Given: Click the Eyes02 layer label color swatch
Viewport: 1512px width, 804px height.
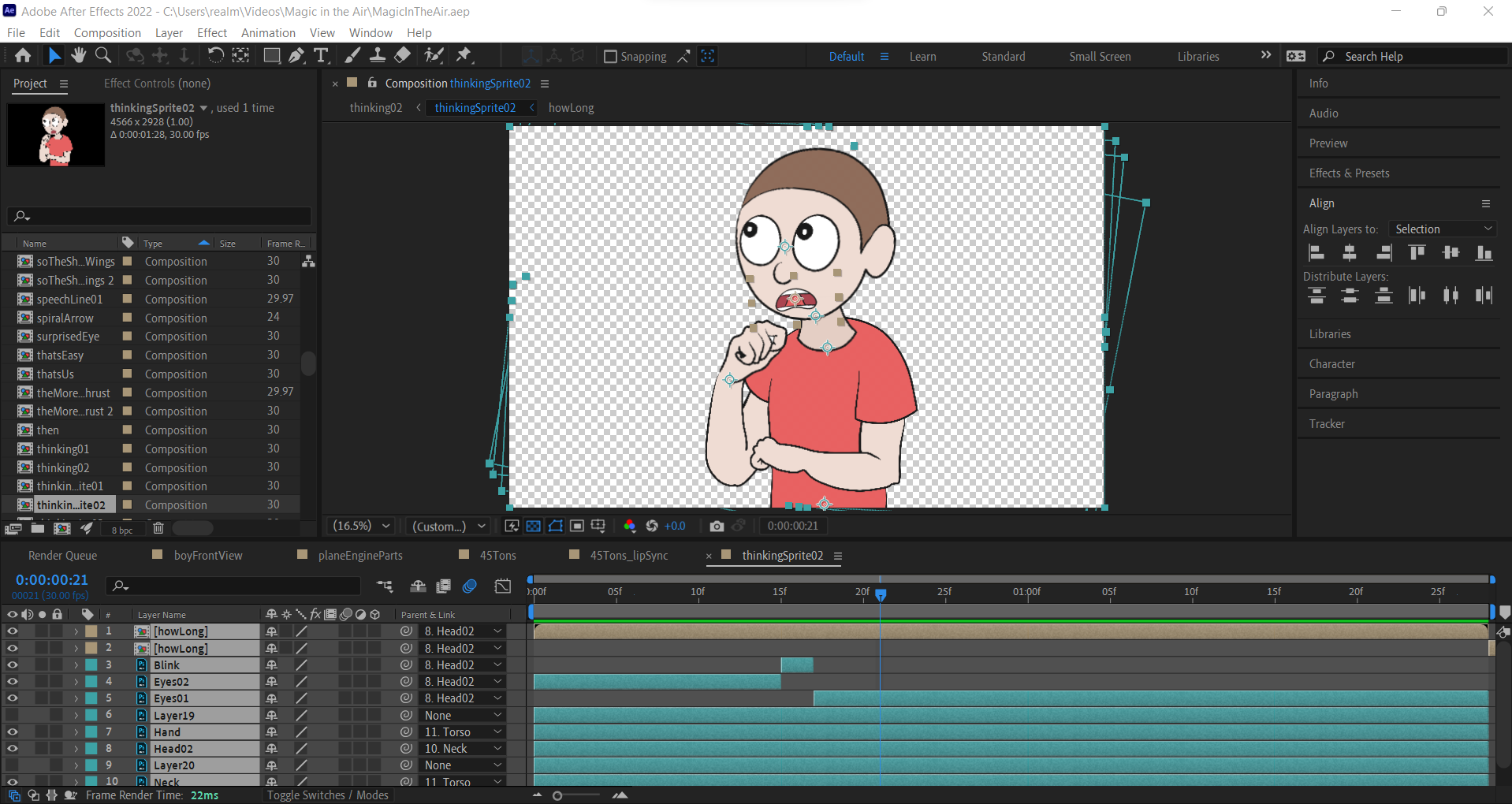Looking at the screenshot, I should pos(91,682).
